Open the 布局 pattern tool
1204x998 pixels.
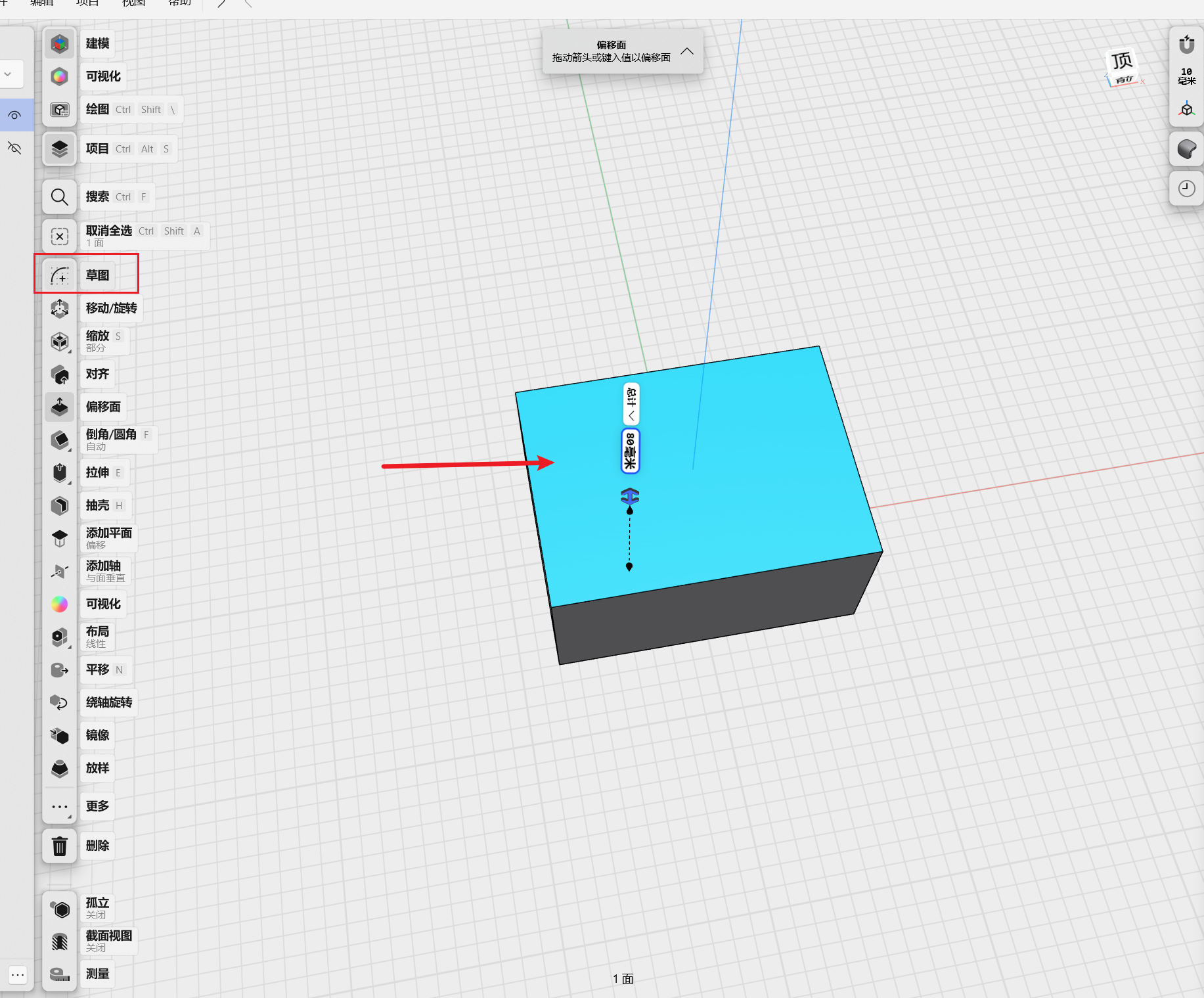60,637
